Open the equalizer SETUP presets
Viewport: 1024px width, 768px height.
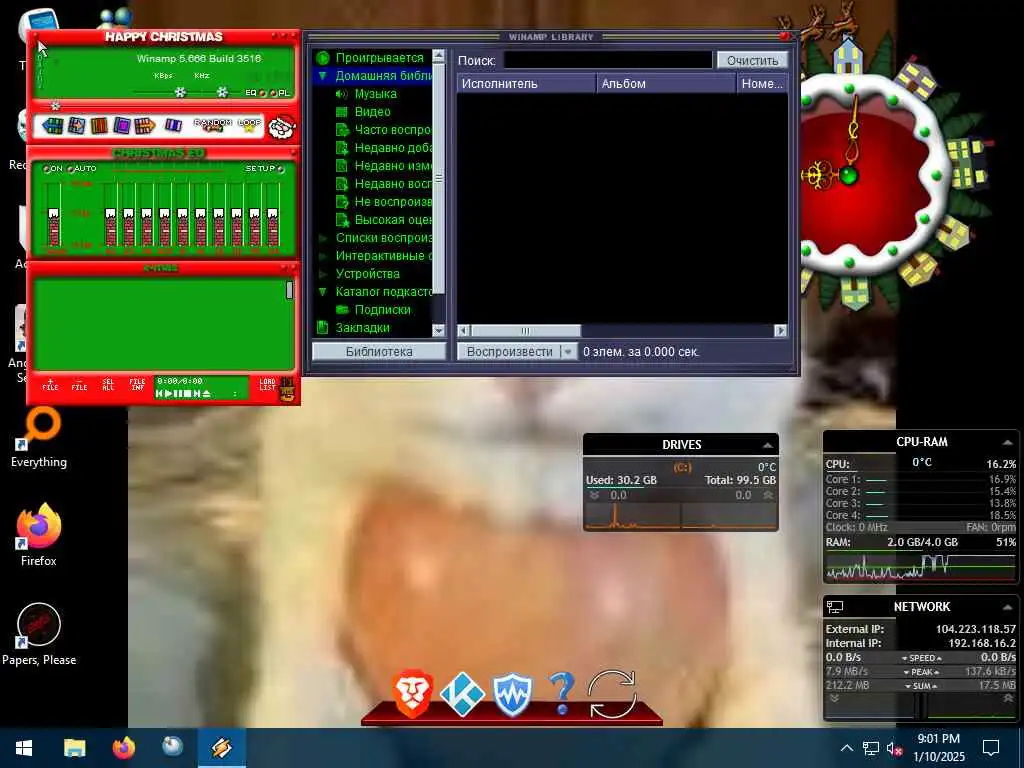pos(264,168)
